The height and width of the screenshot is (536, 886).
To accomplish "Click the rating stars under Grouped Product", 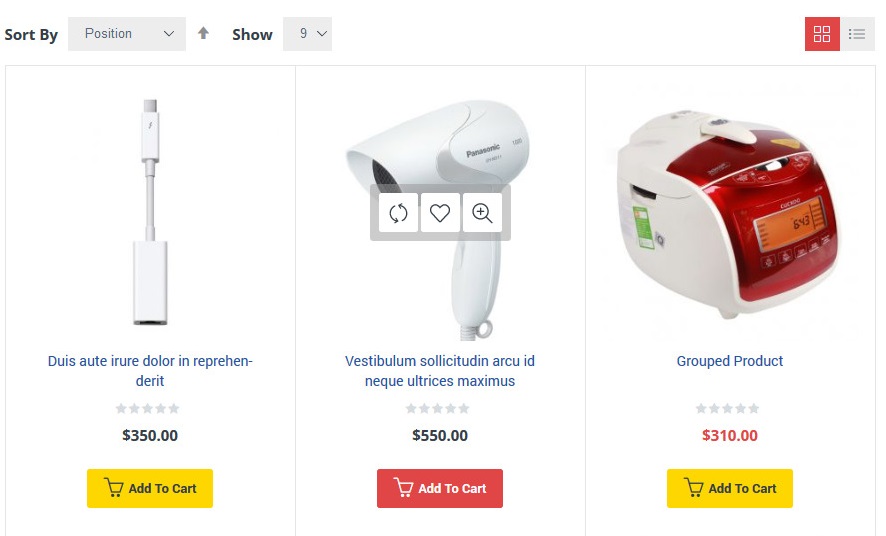I will (728, 408).
